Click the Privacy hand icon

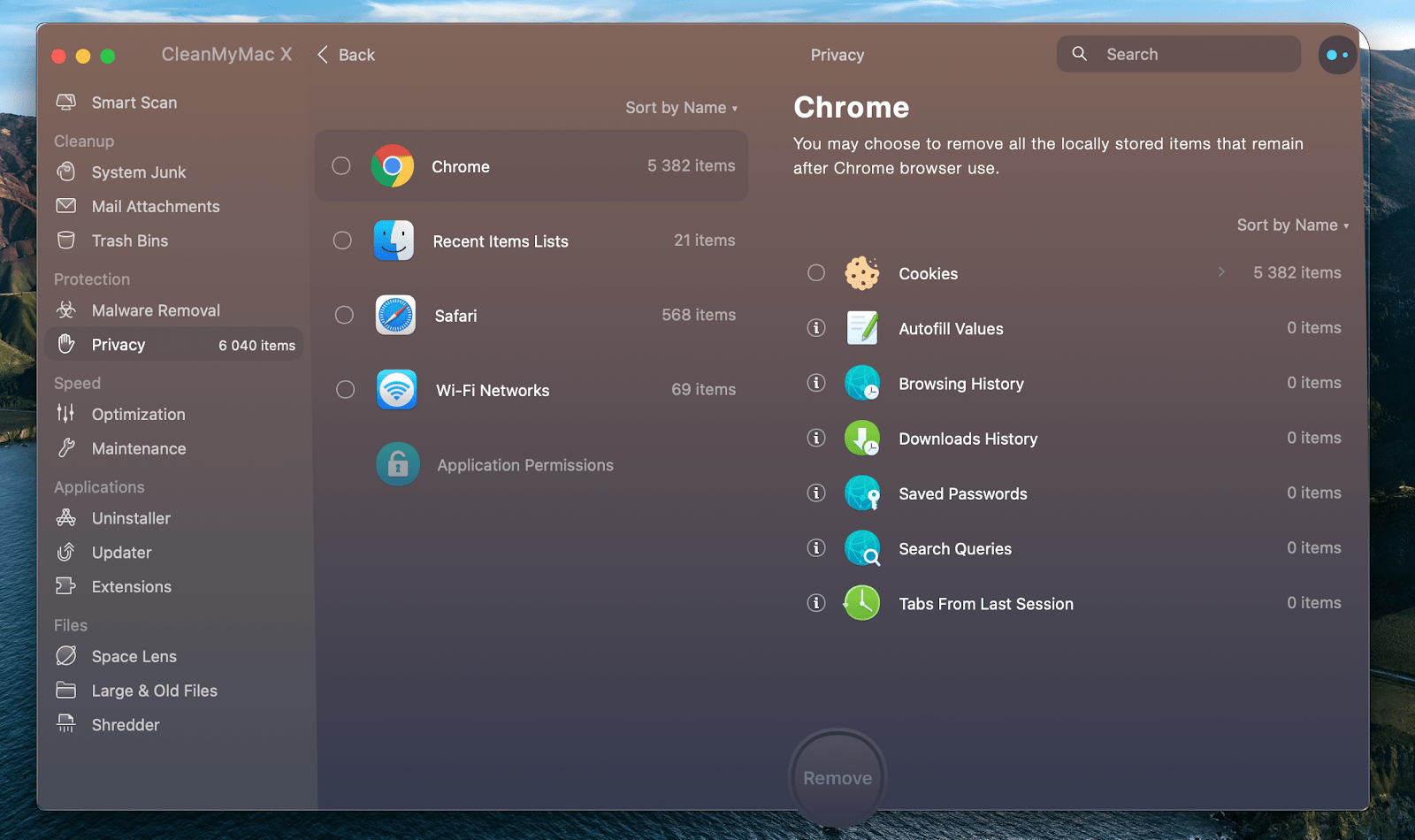click(x=66, y=344)
